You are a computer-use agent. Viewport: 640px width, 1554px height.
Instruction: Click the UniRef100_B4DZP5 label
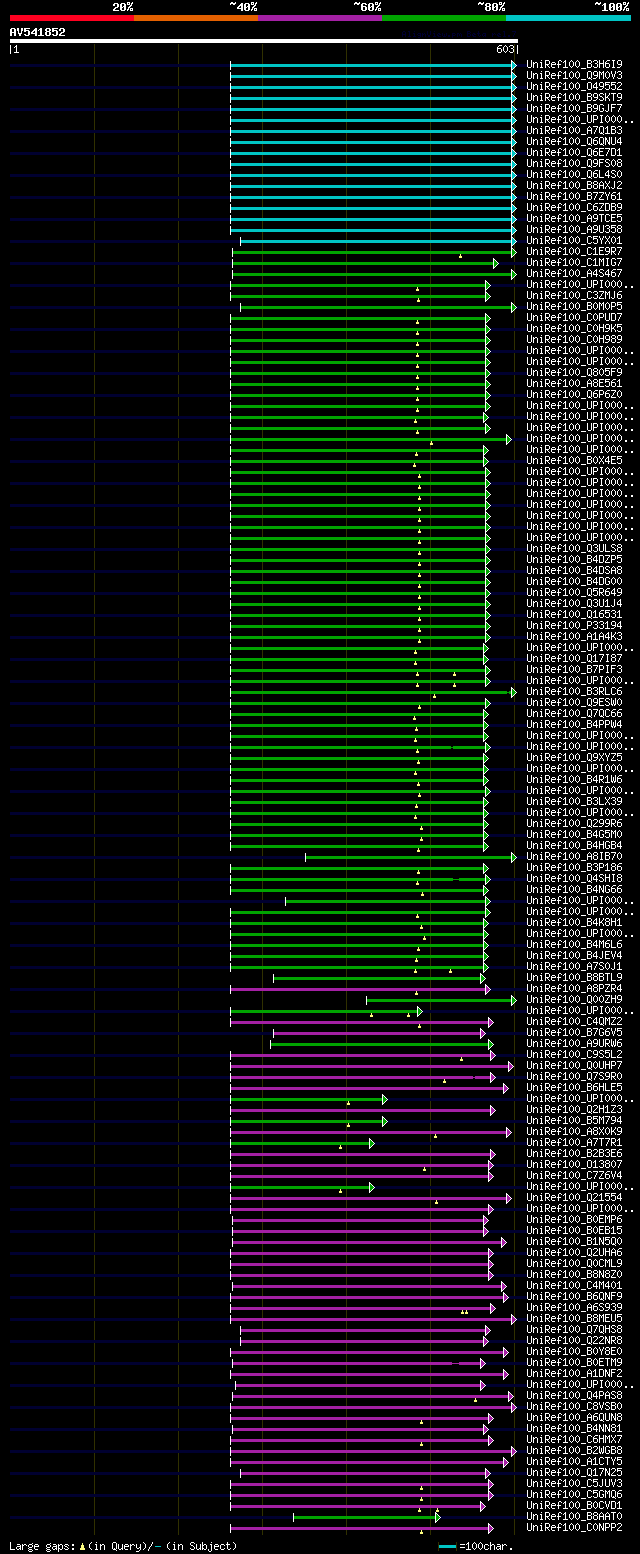574,559
